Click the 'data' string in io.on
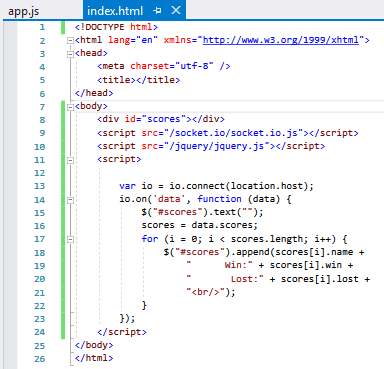 [169, 199]
